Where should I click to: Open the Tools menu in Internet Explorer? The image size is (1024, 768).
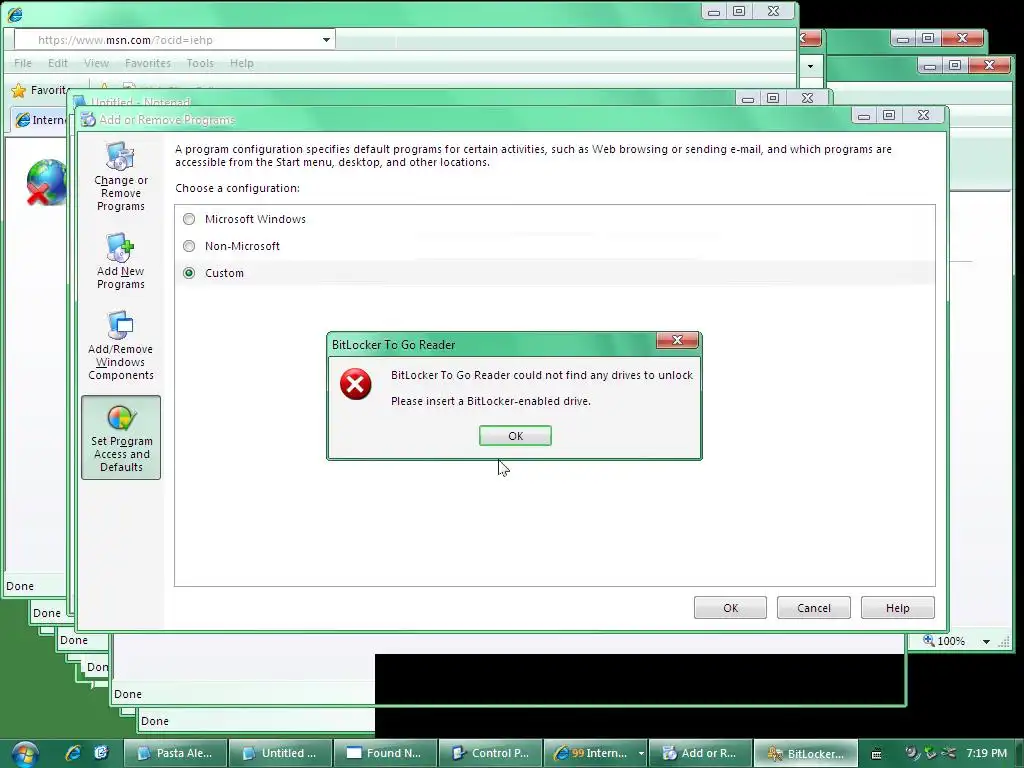(200, 63)
